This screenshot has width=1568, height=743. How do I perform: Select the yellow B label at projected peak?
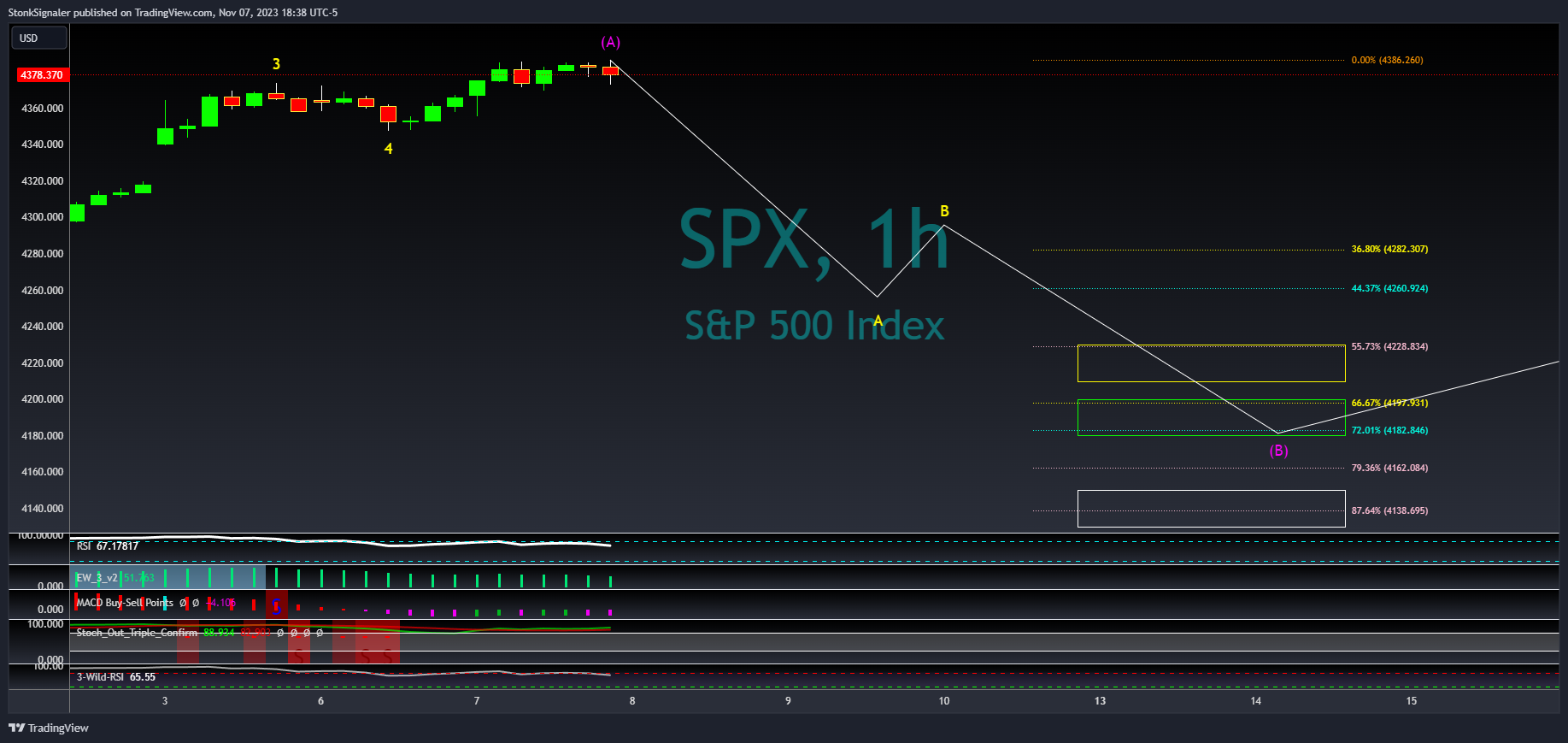click(944, 211)
